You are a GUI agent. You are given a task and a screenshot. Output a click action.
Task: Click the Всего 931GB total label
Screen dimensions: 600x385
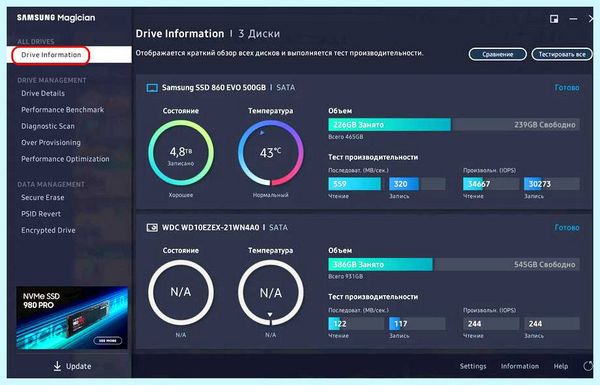(x=346, y=276)
